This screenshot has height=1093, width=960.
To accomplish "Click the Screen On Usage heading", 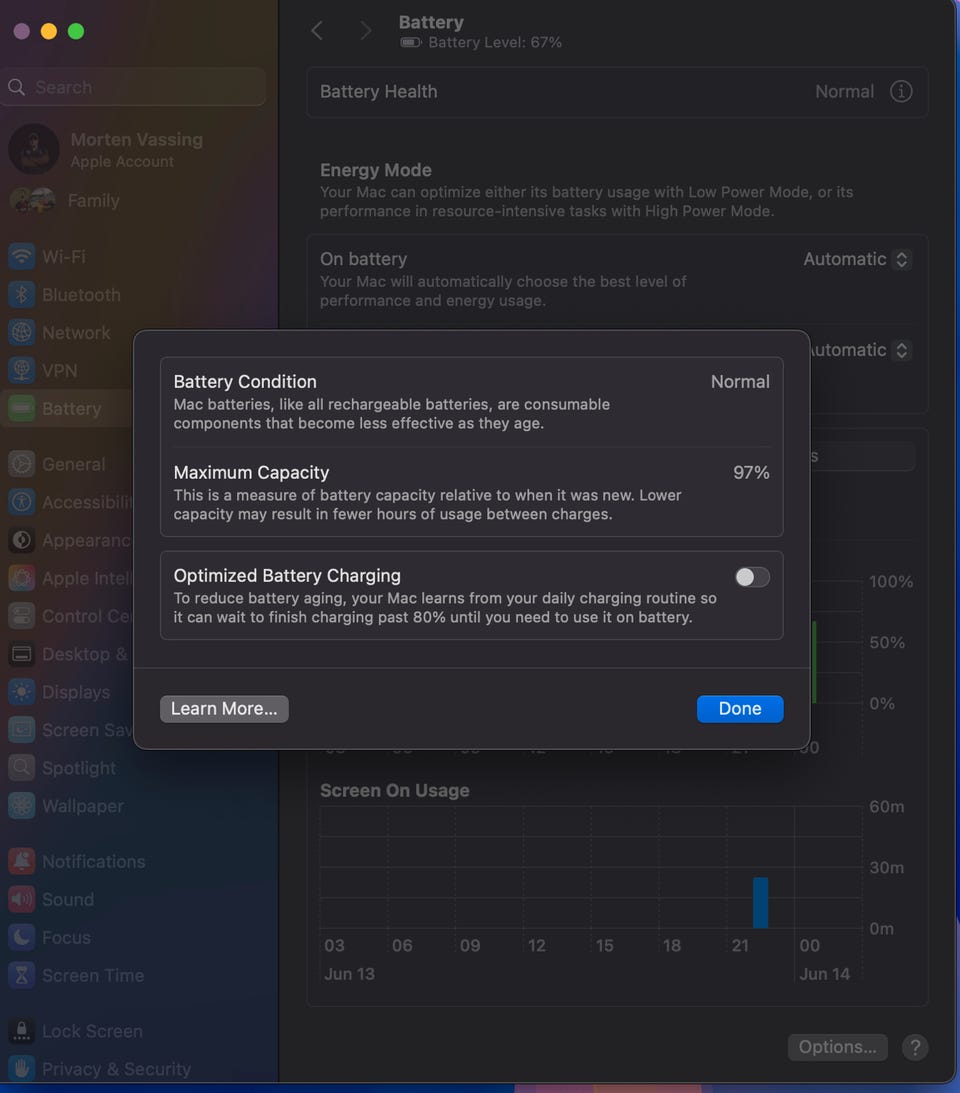I will click(x=395, y=790).
